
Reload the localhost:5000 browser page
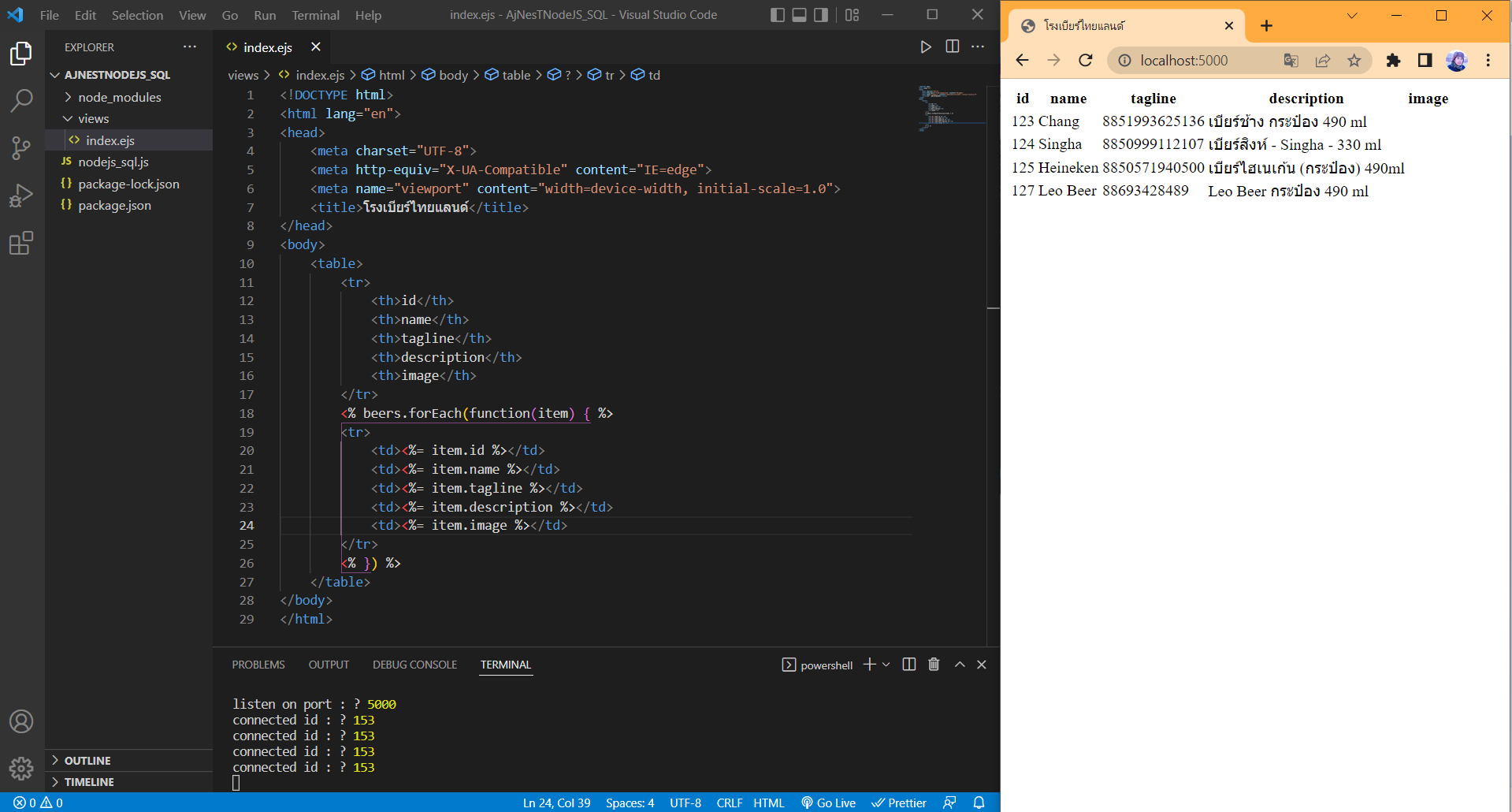click(x=1086, y=61)
